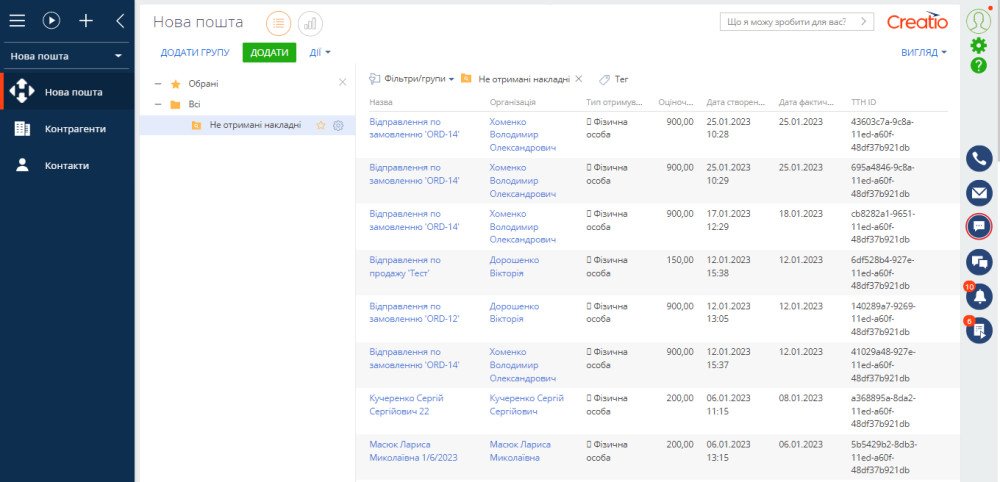Click the plus quick-add icon
1000x482 pixels.
tap(85, 21)
